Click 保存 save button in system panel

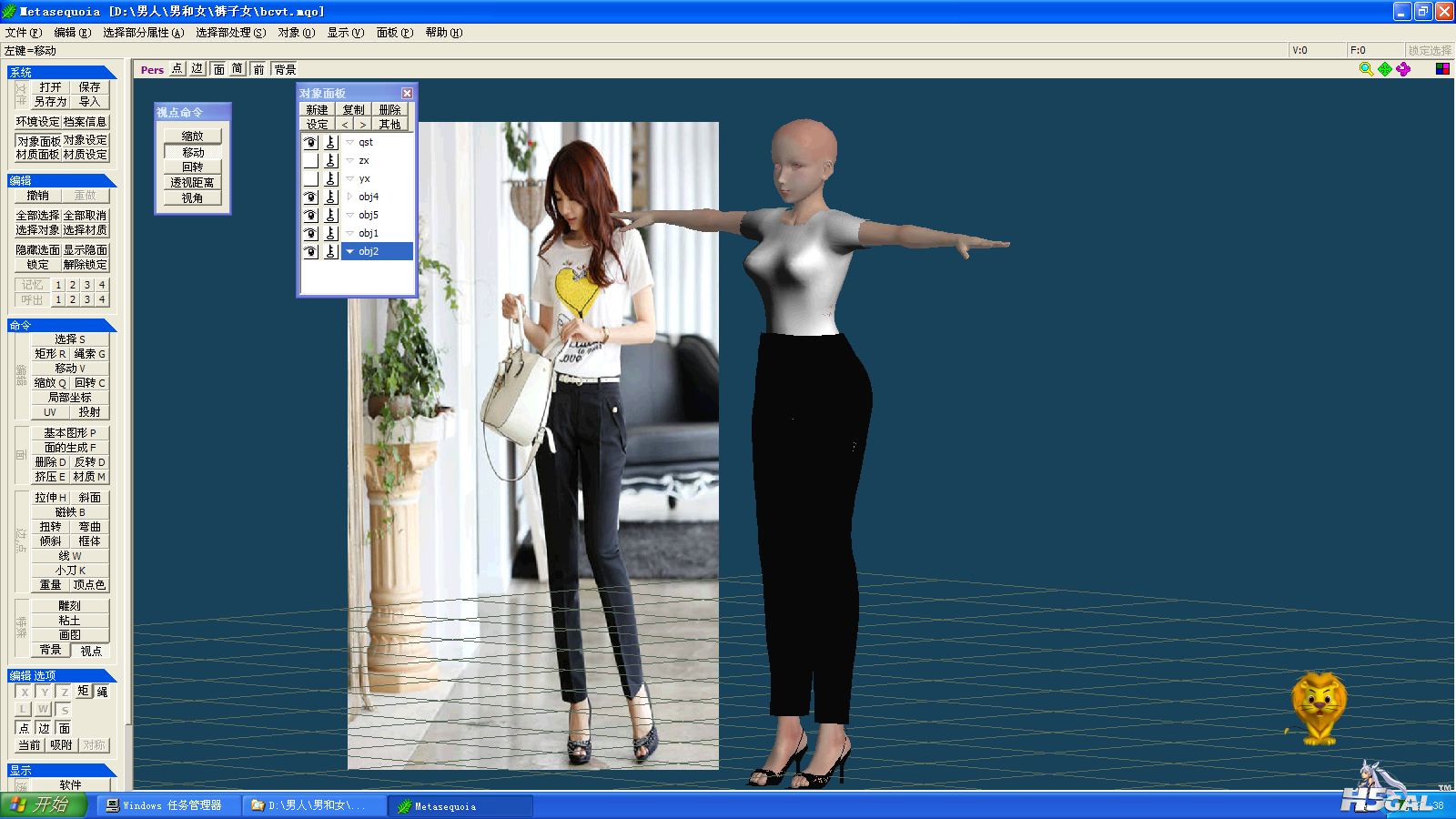pos(89,87)
